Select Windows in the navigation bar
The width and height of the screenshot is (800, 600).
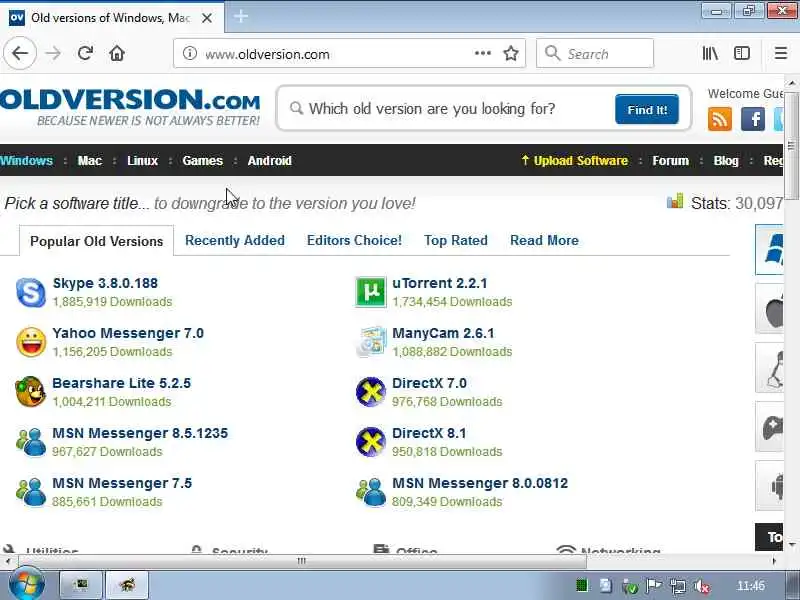(26, 161)
